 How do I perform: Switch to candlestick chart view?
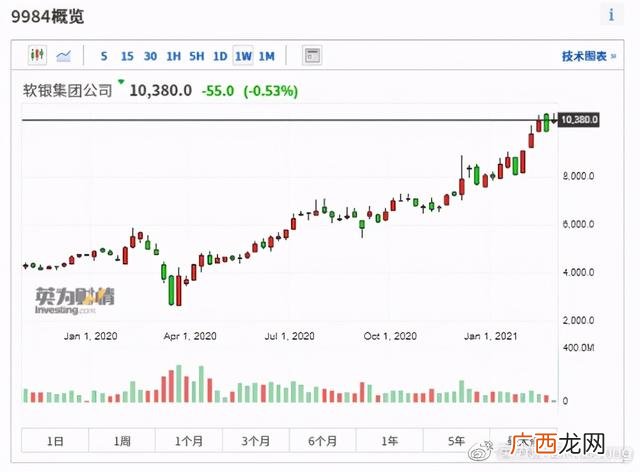pos(37,55)
